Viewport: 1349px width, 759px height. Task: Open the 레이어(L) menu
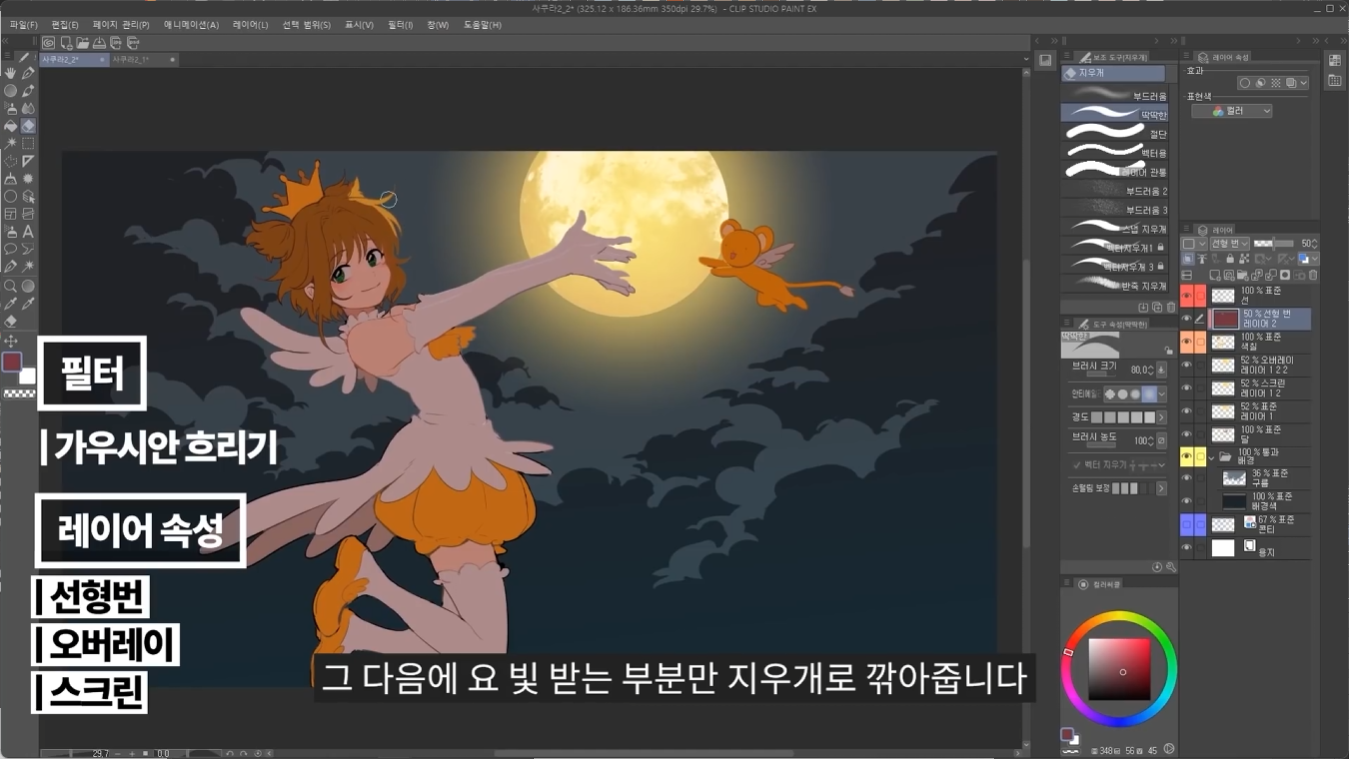250,24
